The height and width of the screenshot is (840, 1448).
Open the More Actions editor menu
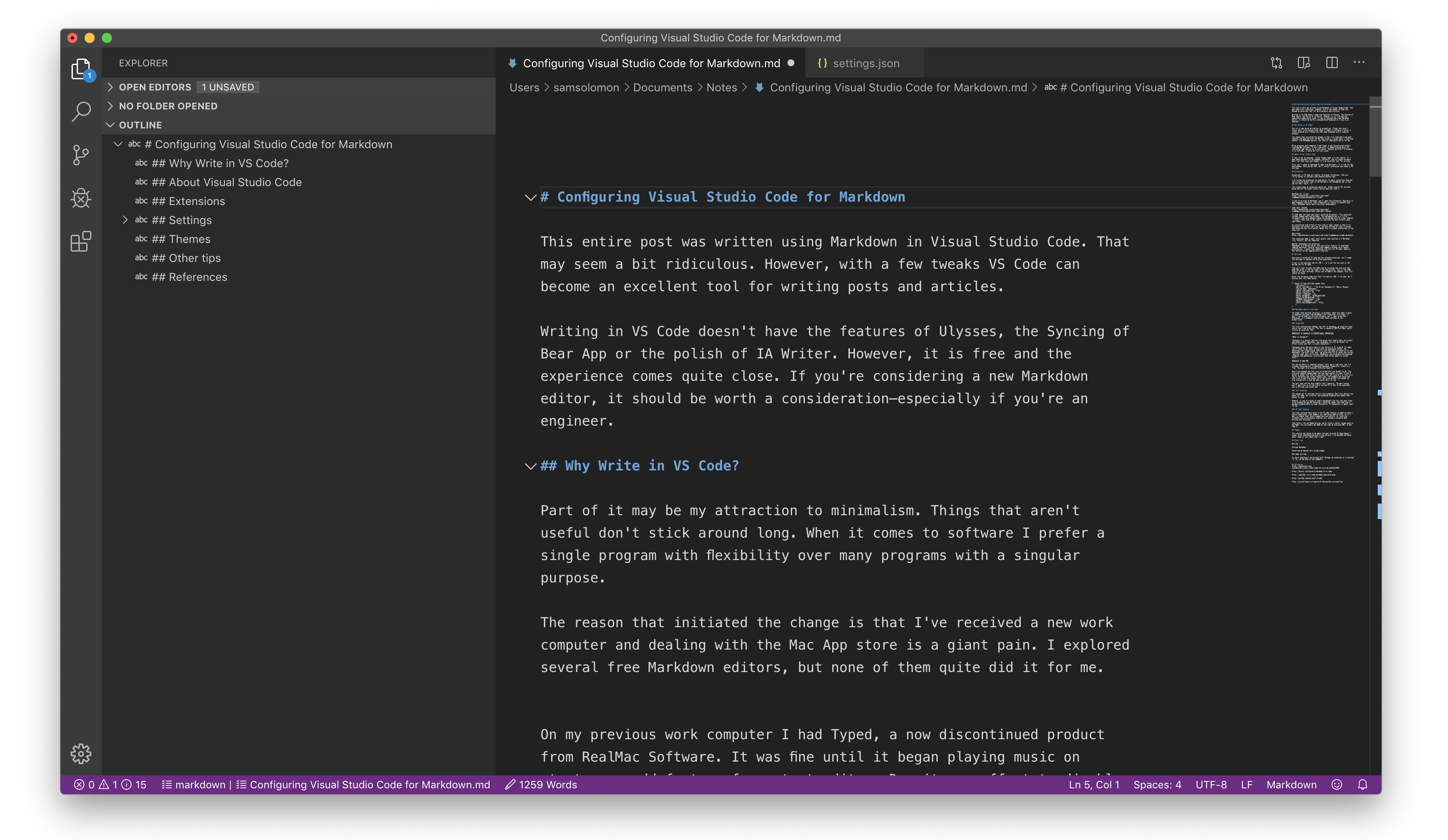coord(1360,63)
